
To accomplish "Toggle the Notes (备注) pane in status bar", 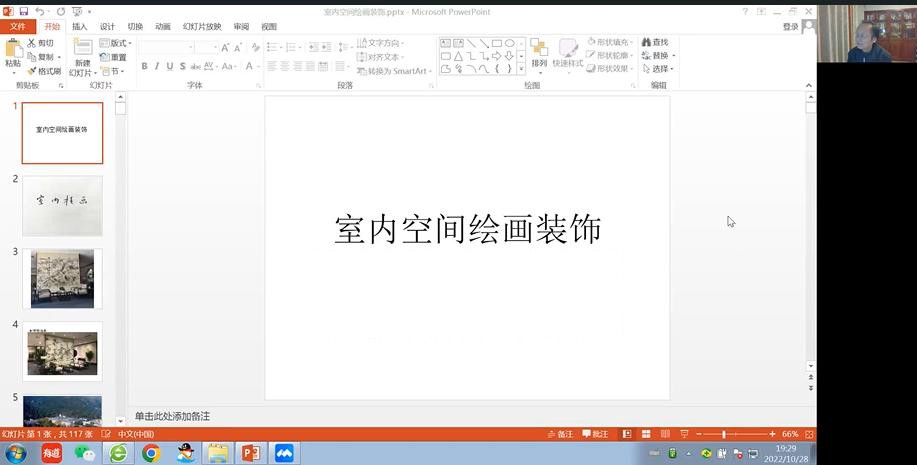I will (560, 434).
